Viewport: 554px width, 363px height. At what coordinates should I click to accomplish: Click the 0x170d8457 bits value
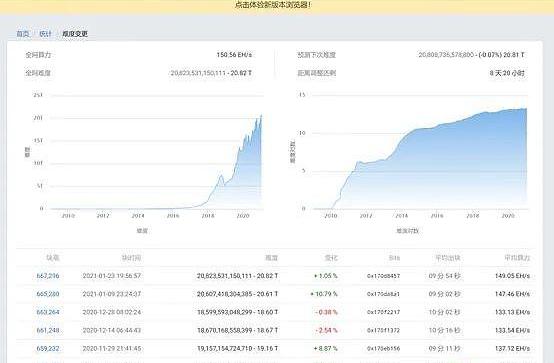(383, 276)
